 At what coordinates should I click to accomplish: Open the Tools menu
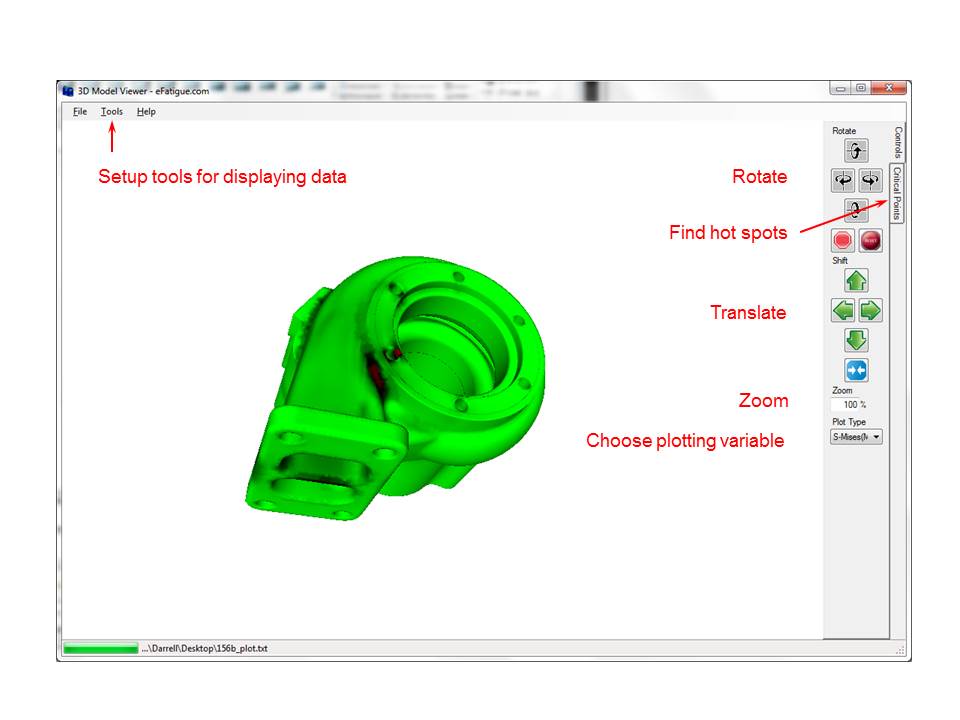tap(111, 111)
